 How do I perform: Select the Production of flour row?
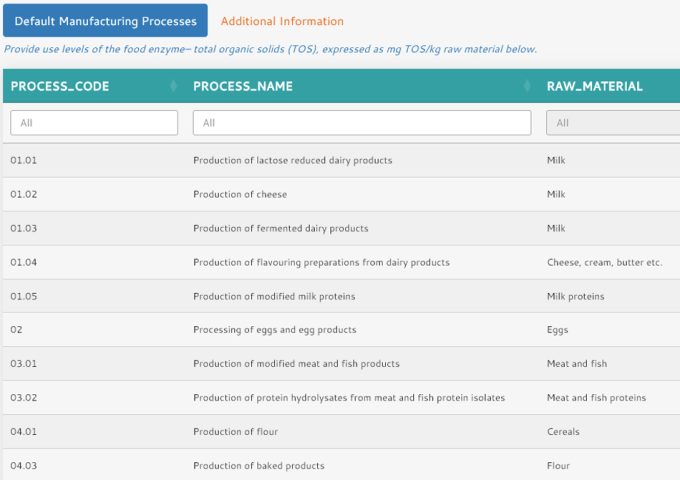tap(235, 432)
